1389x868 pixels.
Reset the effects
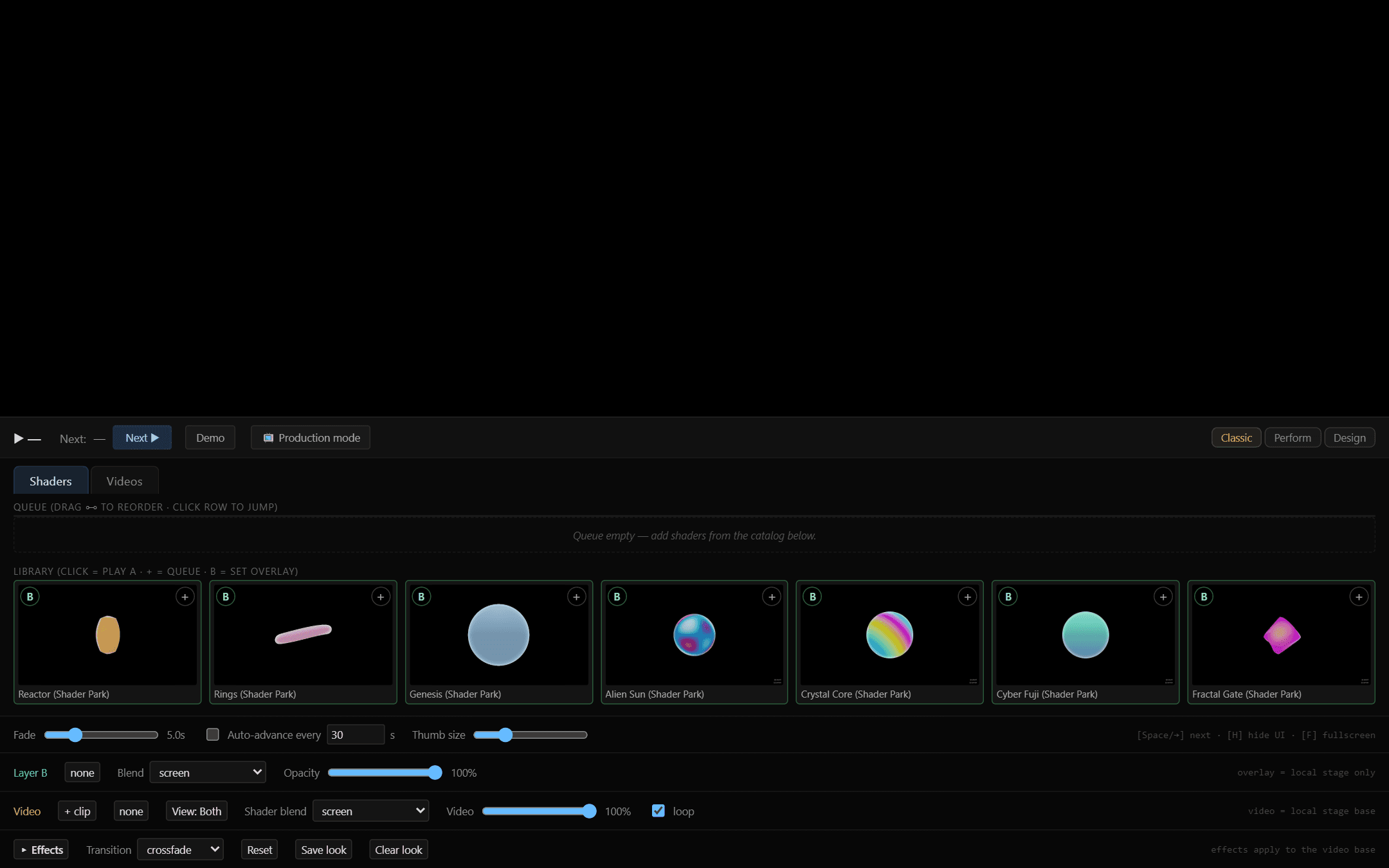[260, 849]
